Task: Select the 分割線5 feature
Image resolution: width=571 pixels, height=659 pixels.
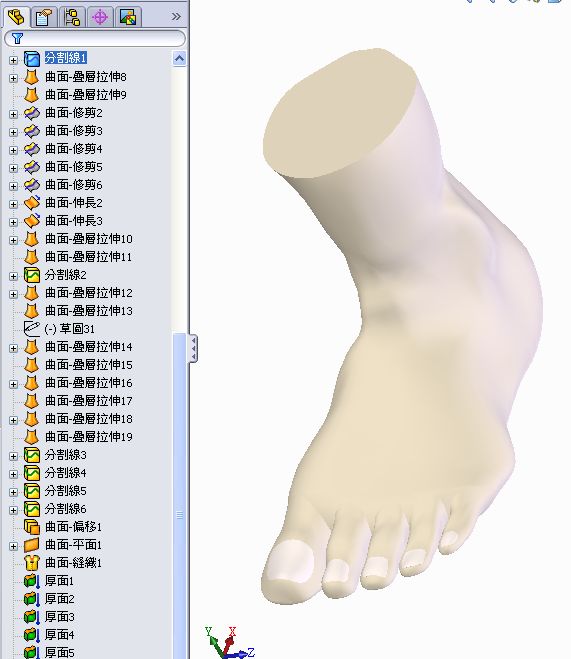Action: click(x=66, y=490)
